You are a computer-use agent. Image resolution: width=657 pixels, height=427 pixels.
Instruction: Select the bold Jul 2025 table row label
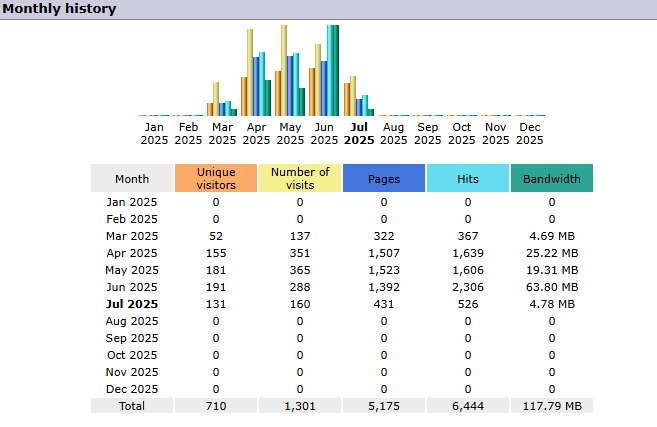point(132,304)
